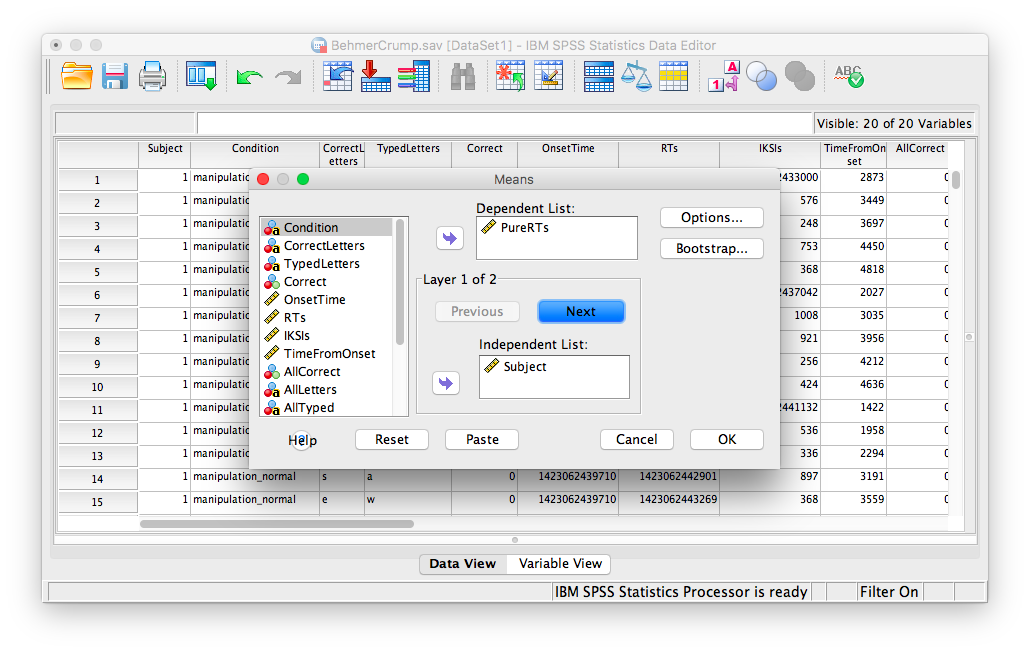Click vertical scrollbar of data grid
Image resolution: width=1030 pixels, height=653 pixels.
point(956,179)
